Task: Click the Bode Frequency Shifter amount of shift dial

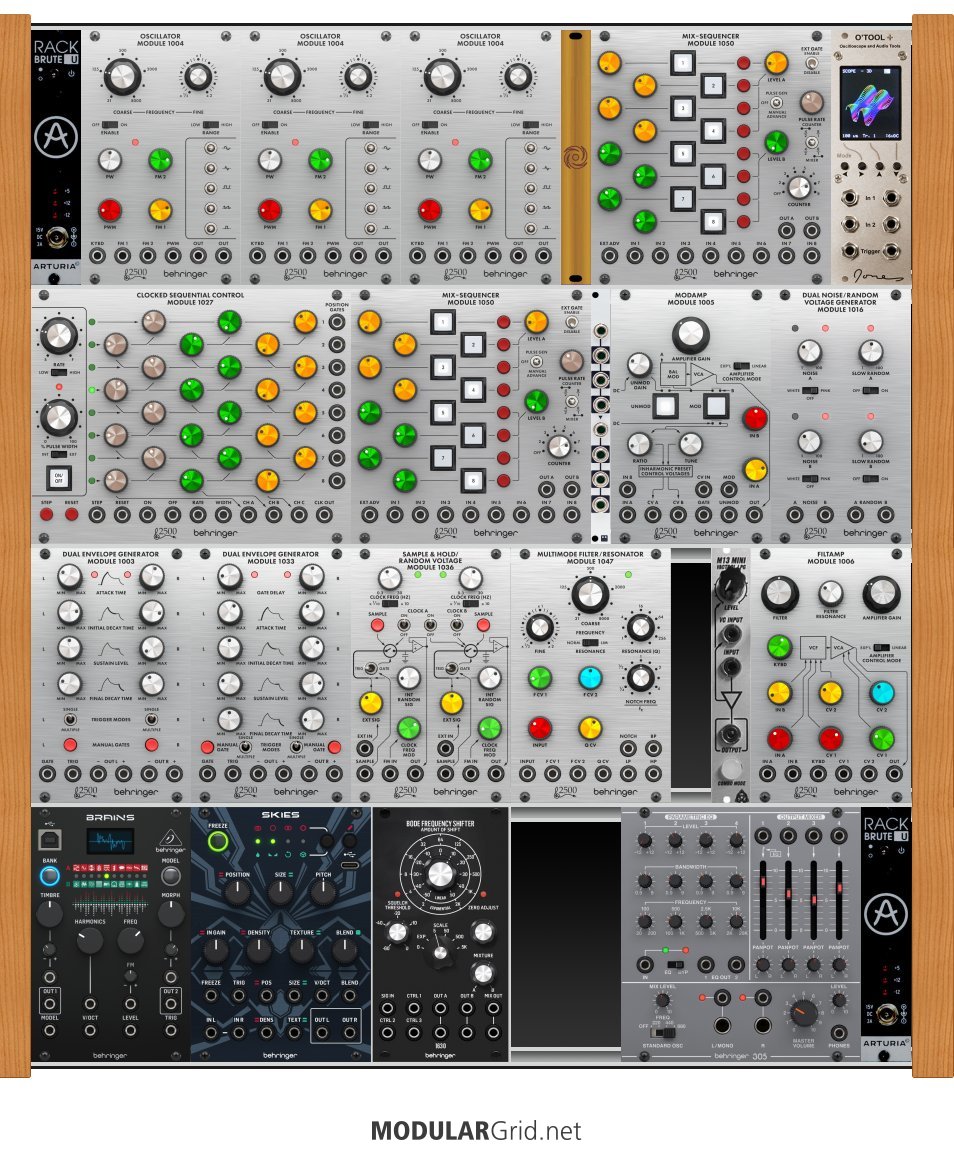Action: (x=440, y=874)
